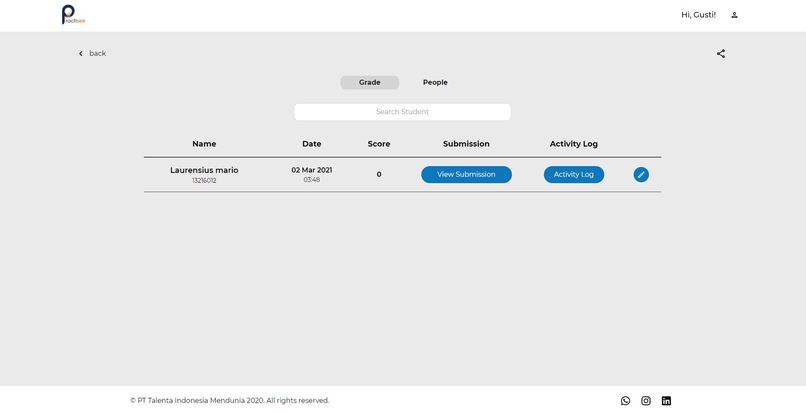This screenshot has height=414, width=806.
Task: Click the back chevron arrow
Action: (x=81, y=53)
